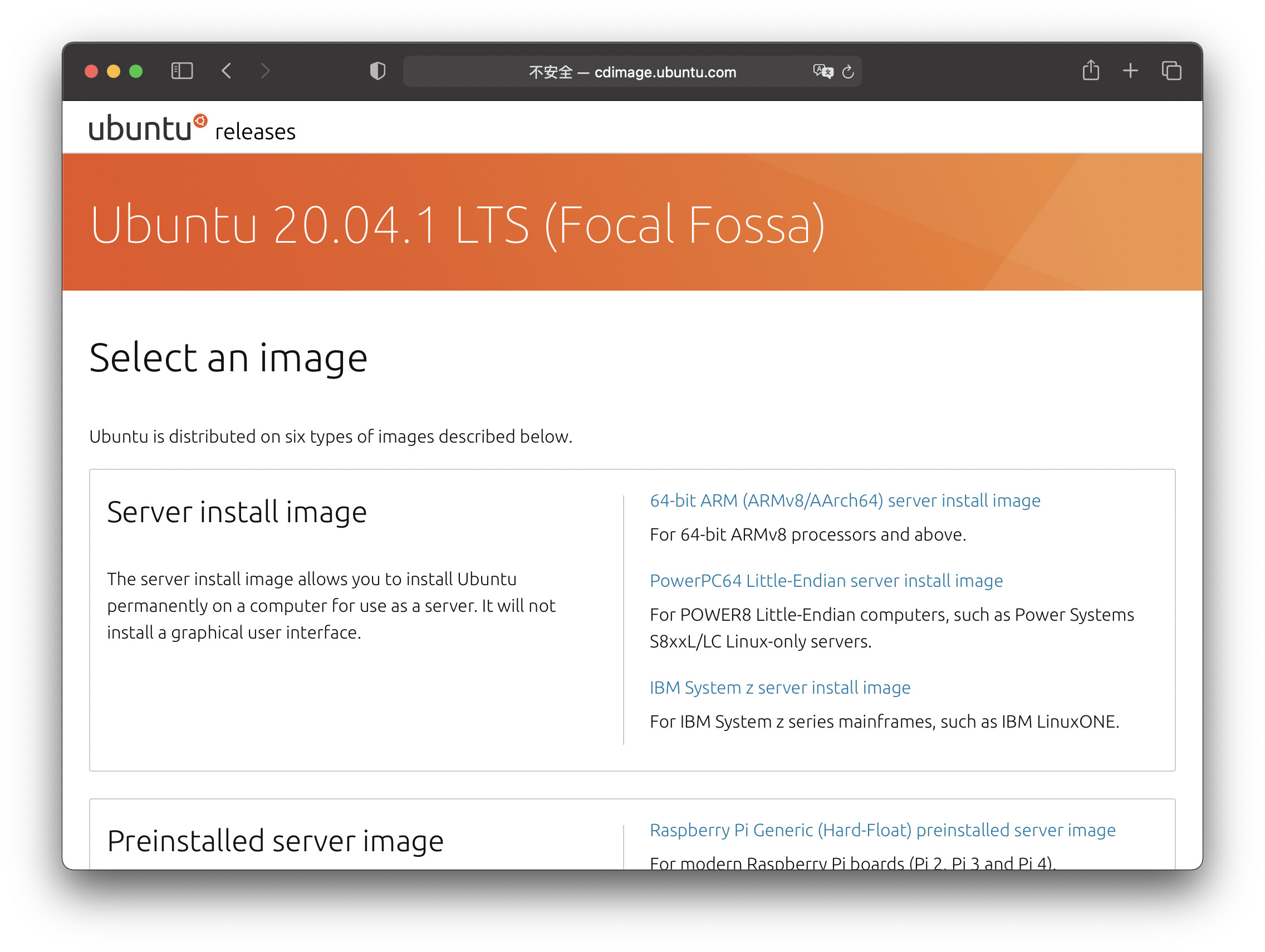Viewport: 1265px width, 952px height.
Task: Click the forward navigation arrow
Action: 265,71
